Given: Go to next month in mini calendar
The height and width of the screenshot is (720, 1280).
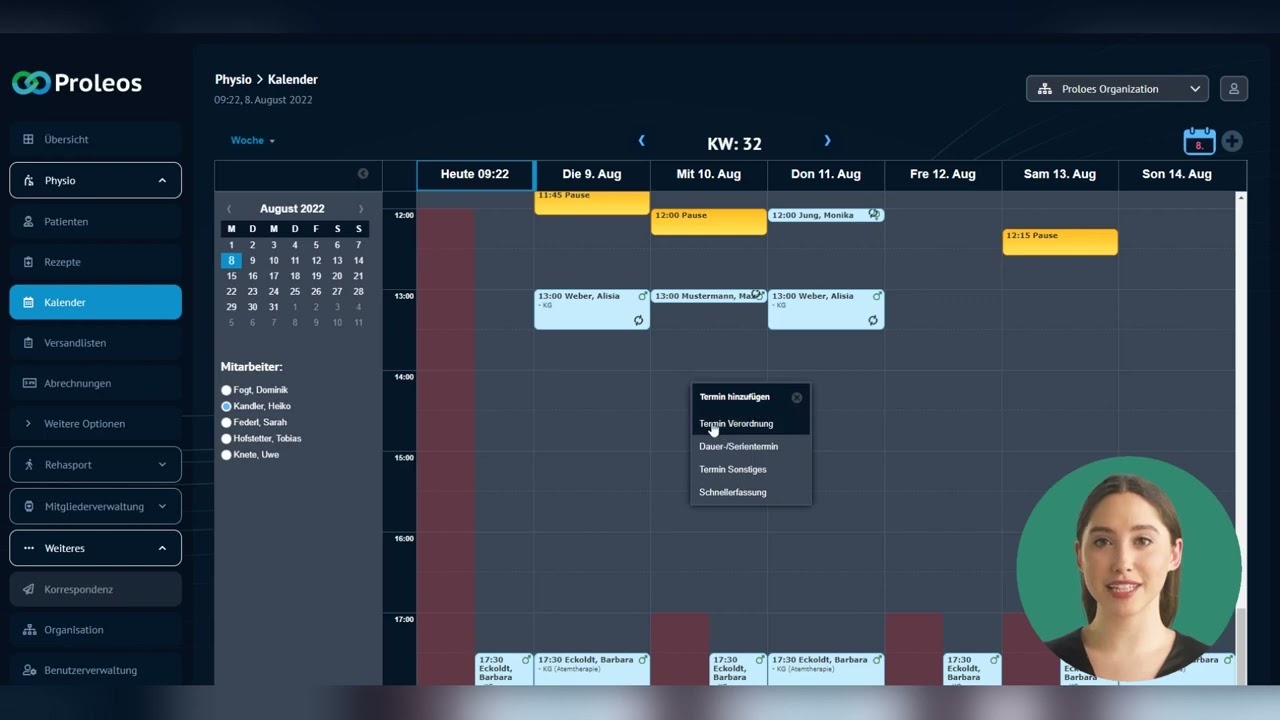Looking at the screenshot, I should point(361,209).
